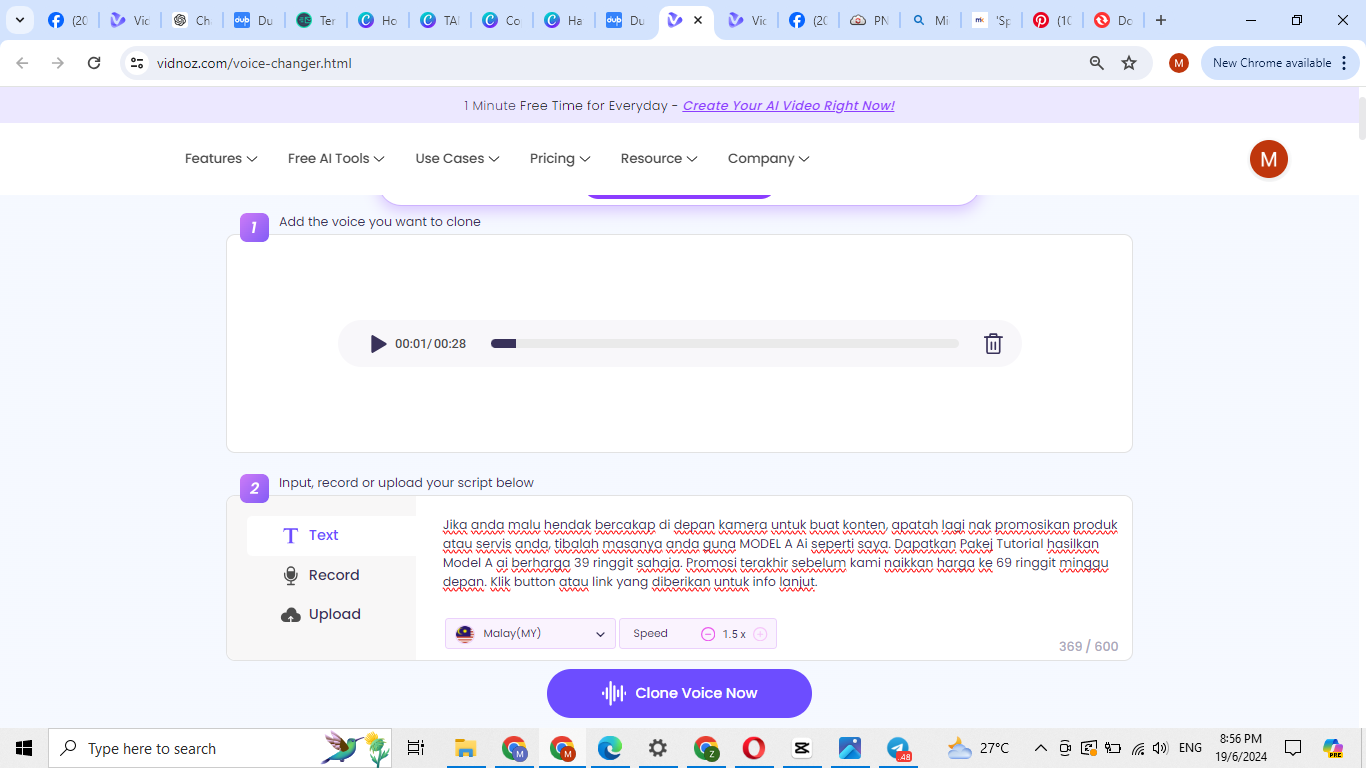Switch to the tab labeled Co
Screen dimensions: 1366x768
click(x=502, y=20)
